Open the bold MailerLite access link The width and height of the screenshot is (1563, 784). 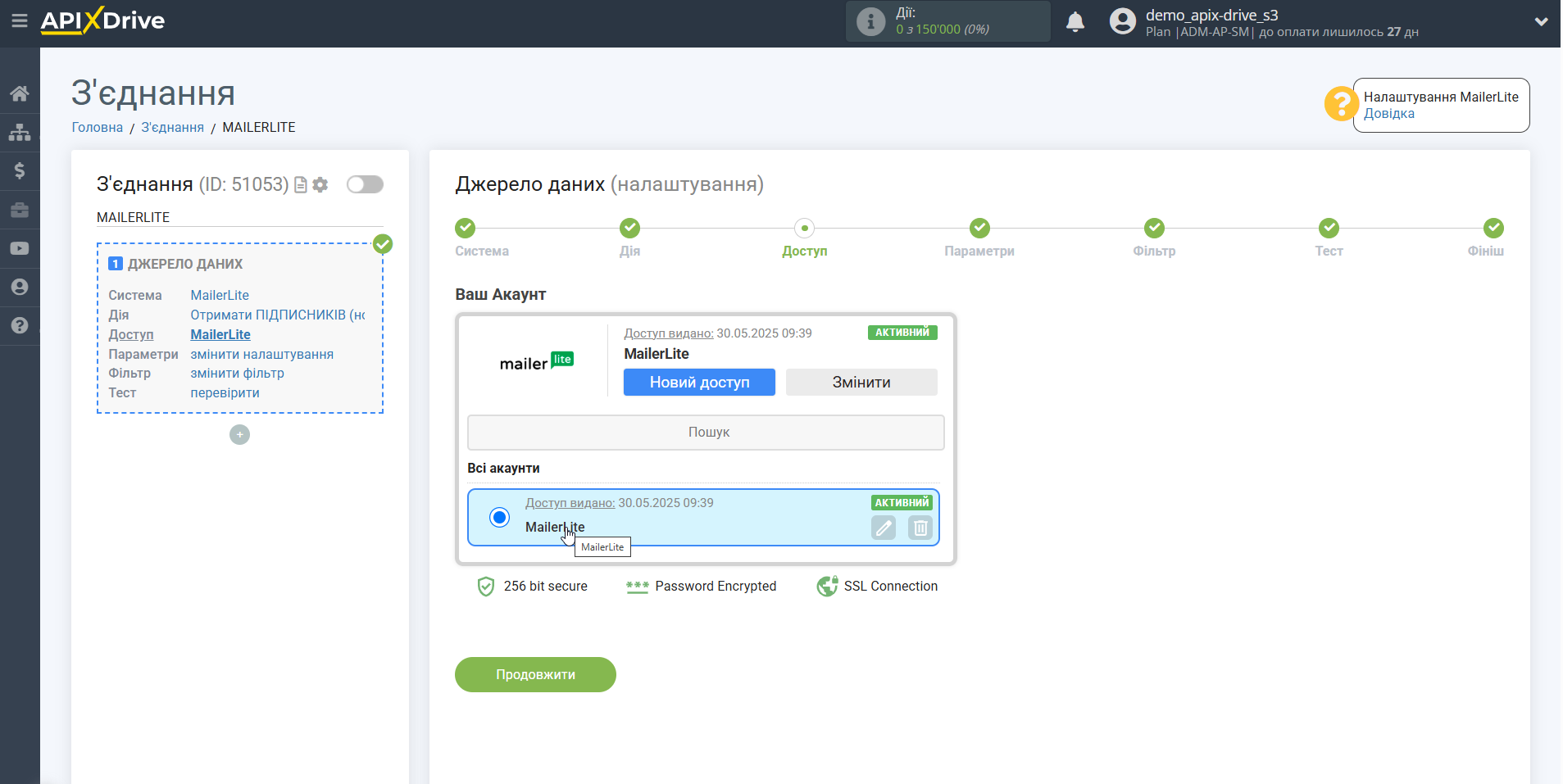click(x=220, y=334)
